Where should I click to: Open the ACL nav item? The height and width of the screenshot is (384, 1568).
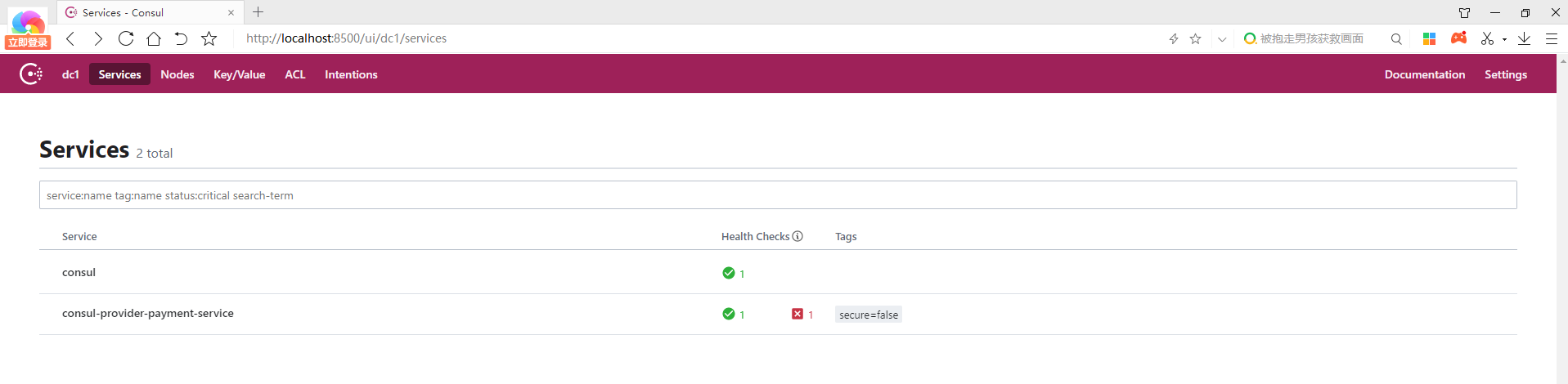pos(295,74)
